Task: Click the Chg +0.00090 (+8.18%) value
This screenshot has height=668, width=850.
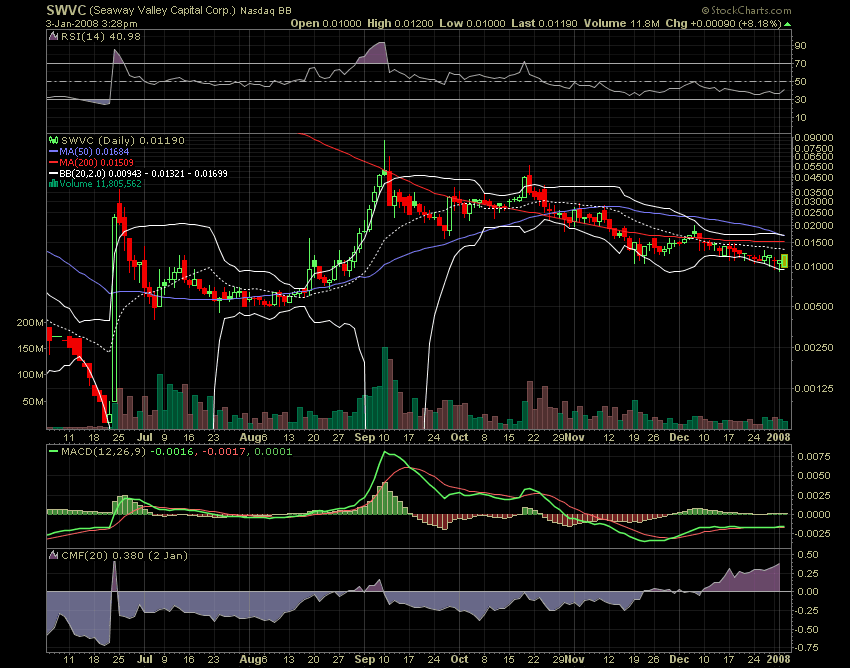Action: pos(723,23)
